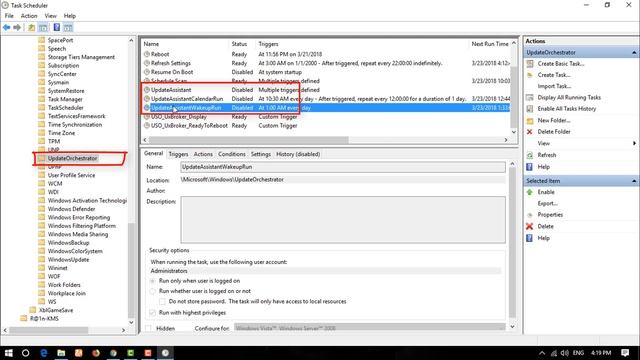640x360 pixels.
Task: Select the WindowsUpdate folder in tree
Action: pos(68,260)
